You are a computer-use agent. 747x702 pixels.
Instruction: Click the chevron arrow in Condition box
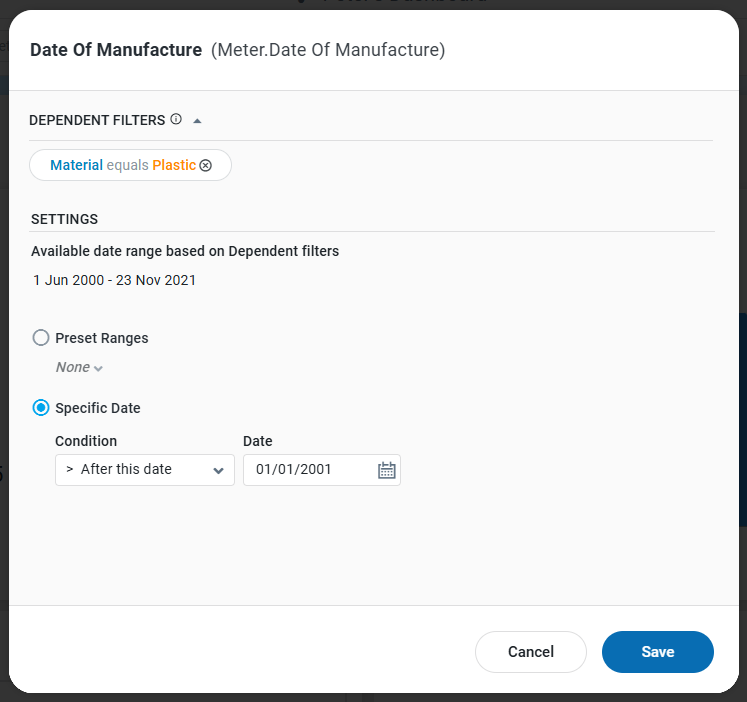click(x=218, y=471)
